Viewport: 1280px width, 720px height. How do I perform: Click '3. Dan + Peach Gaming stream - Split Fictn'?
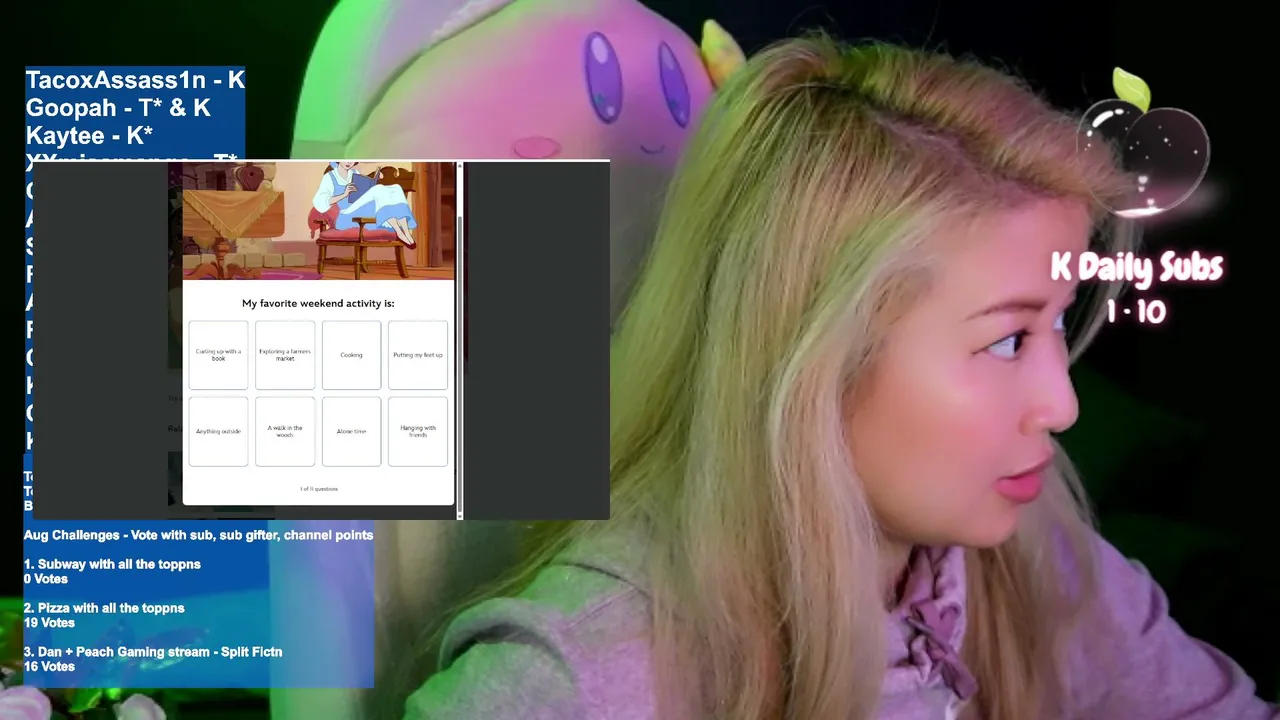tap(153, 652)
